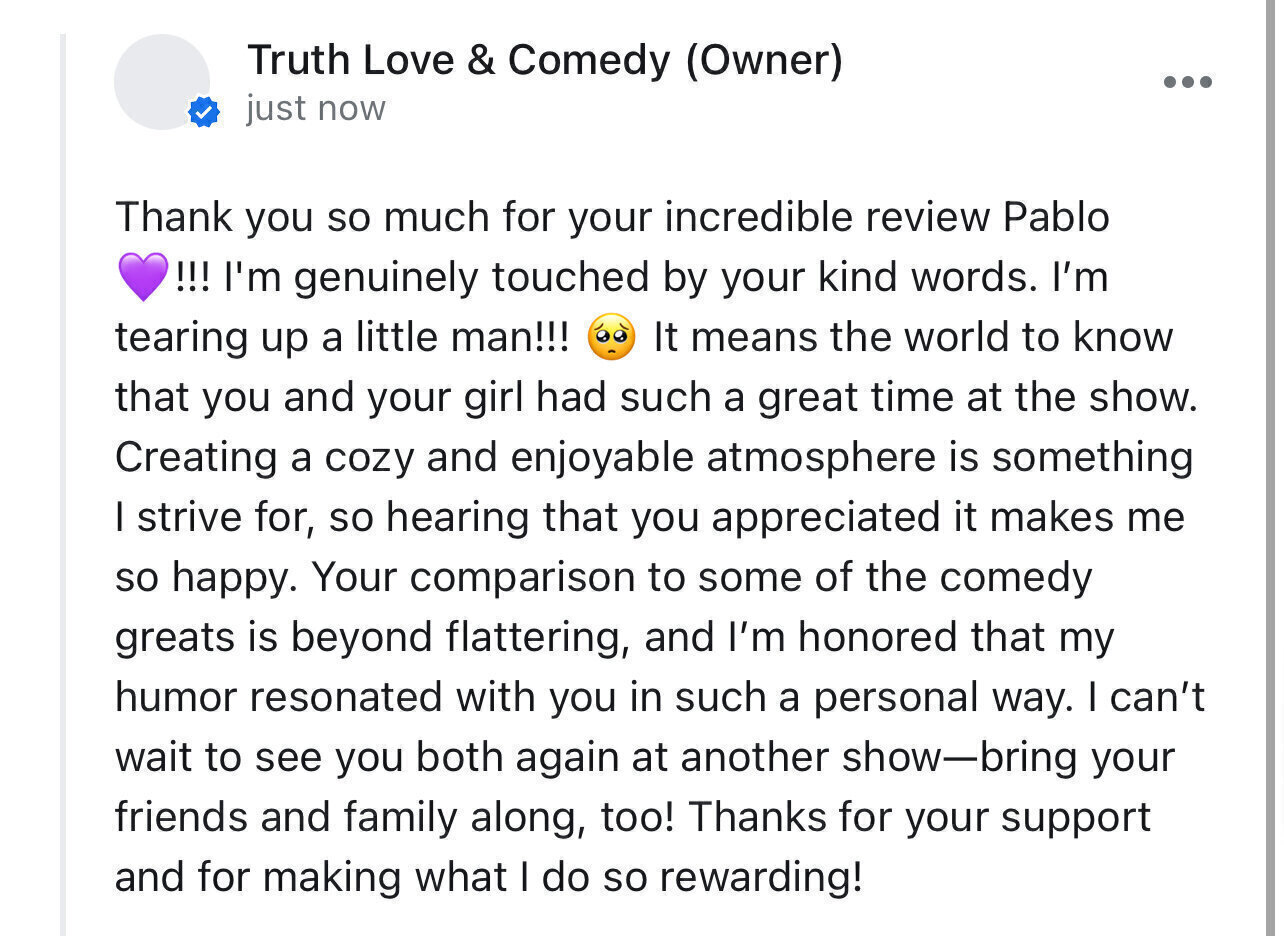Click the "just now" timestamp
The image size is (1284, 936).
click(x=316, y=109)
